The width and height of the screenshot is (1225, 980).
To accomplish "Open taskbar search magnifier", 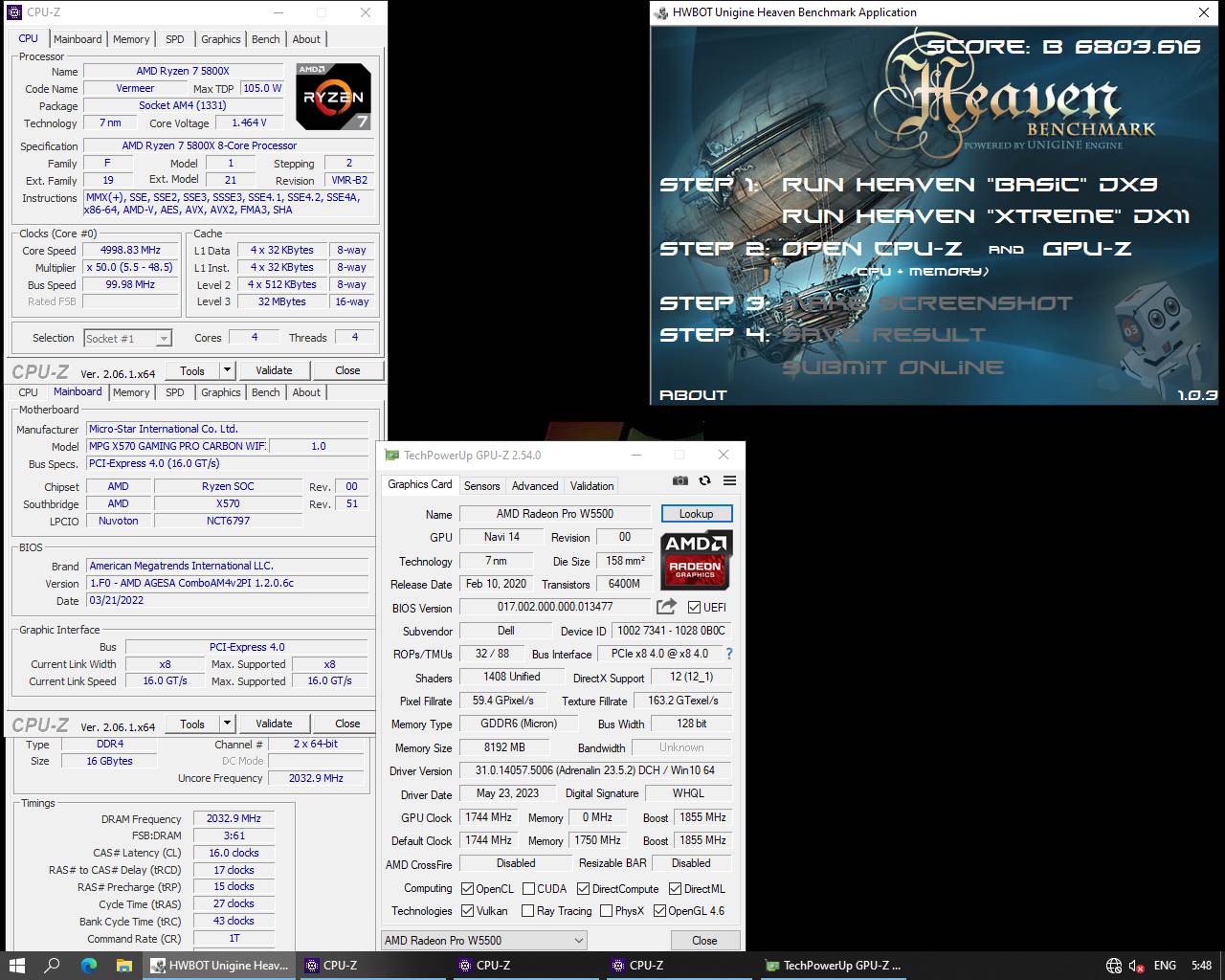I will [x=53, y=965].
